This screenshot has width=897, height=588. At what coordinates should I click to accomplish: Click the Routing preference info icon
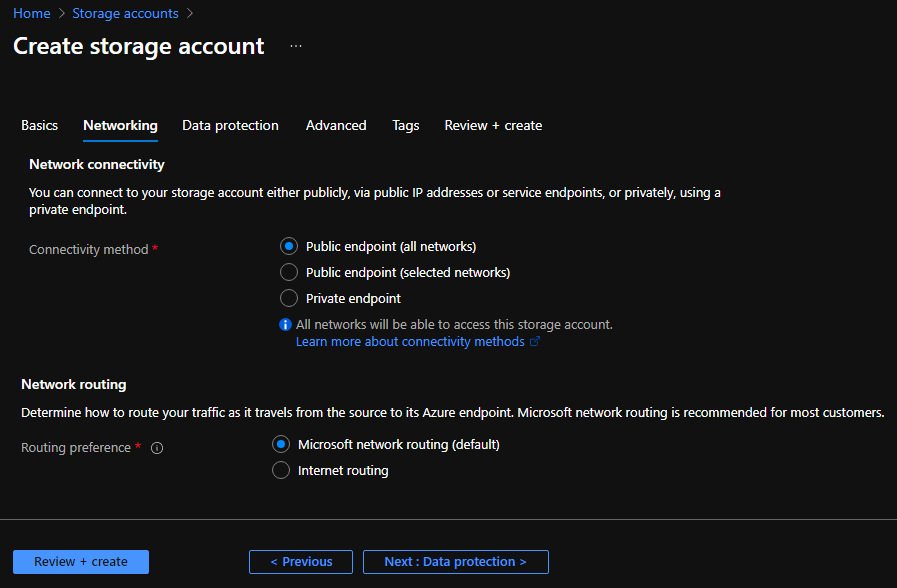point(157,448)
